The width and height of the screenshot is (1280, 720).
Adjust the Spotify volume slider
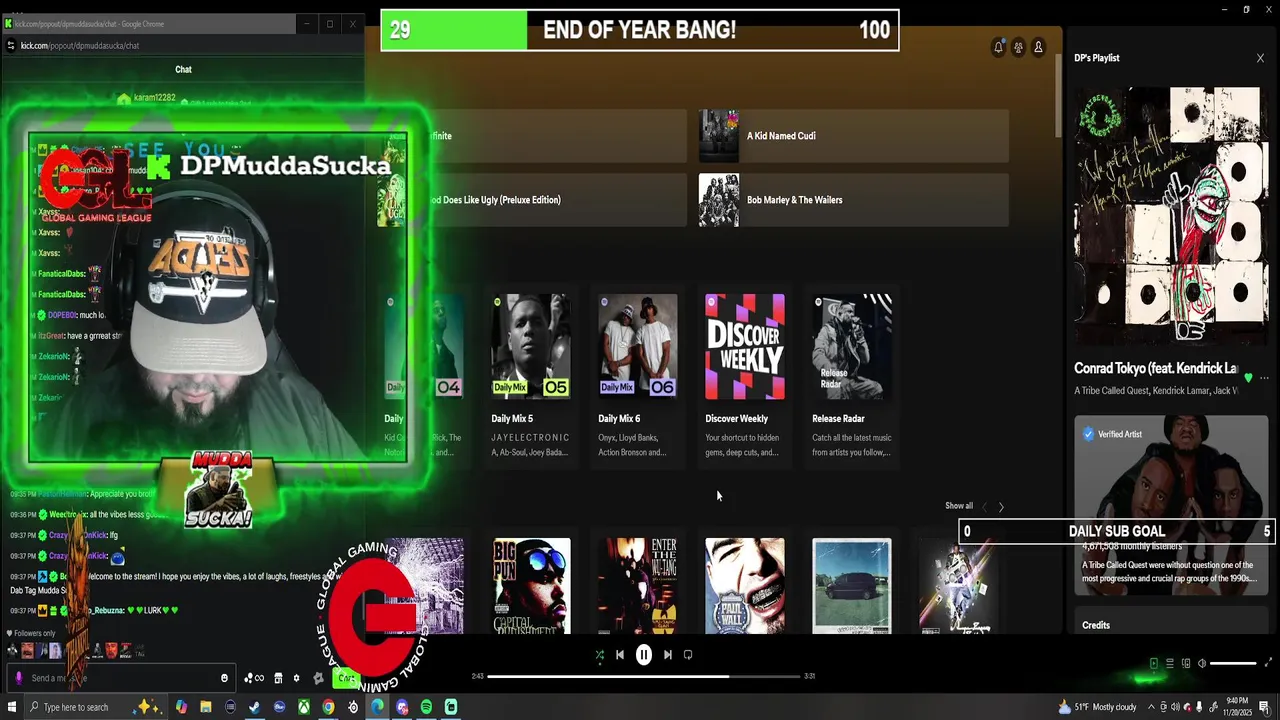click(1233, 663)
